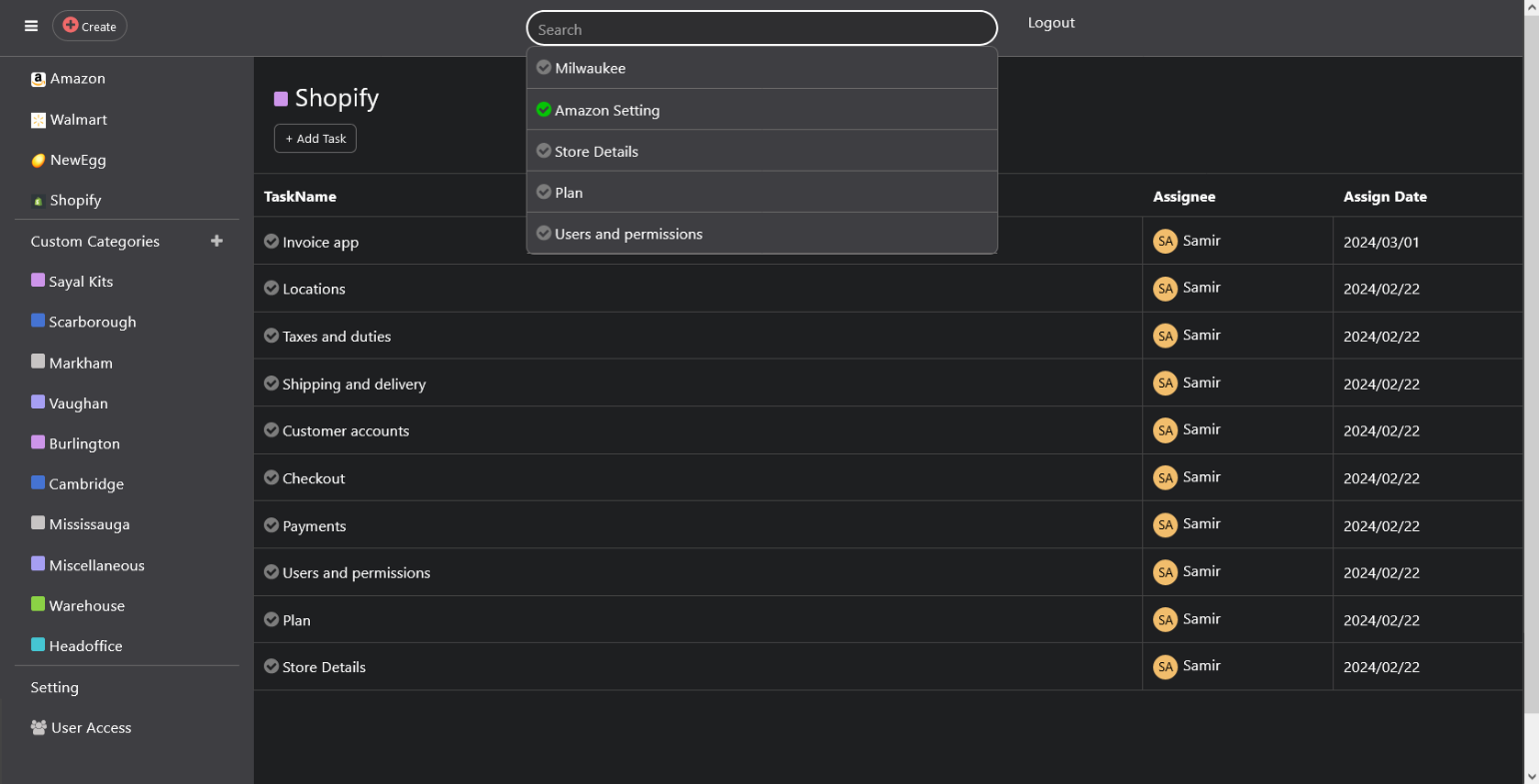
Task: Click the Shopify logo icon in sidebar
Action: (x=38, y=201)
